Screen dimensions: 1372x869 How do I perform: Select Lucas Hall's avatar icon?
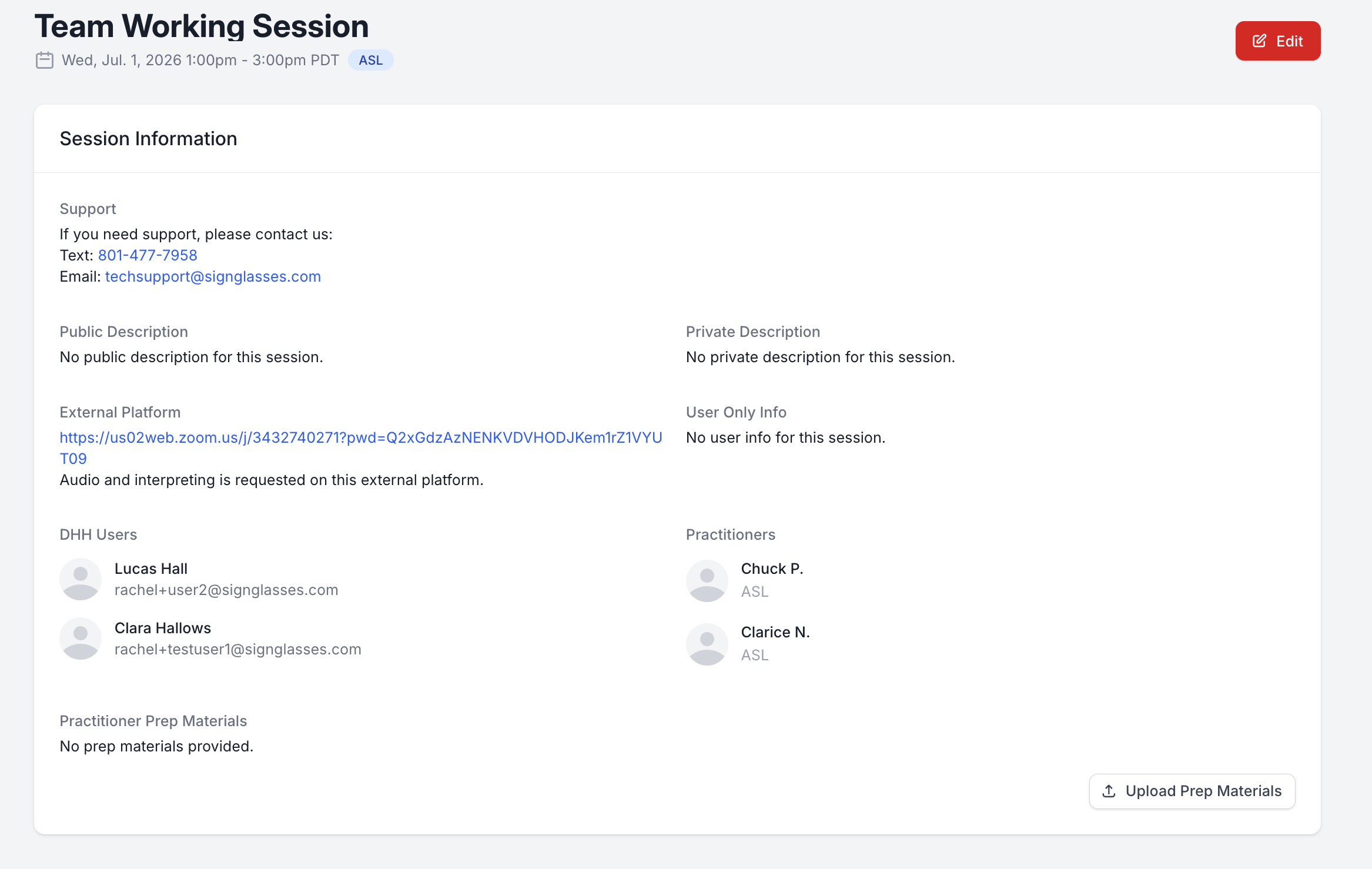[x=81, y=579]
